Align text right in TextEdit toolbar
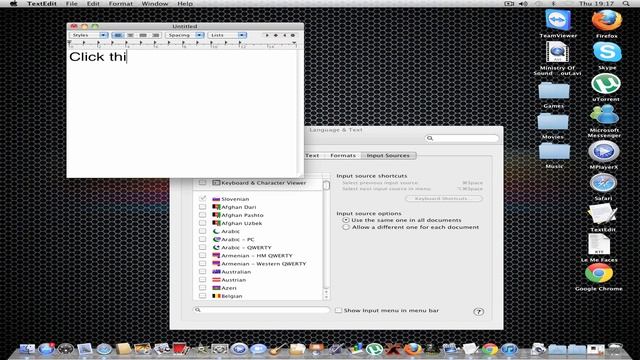The height and width of the screenshot is (360, 640). click(x=156, y=36)
